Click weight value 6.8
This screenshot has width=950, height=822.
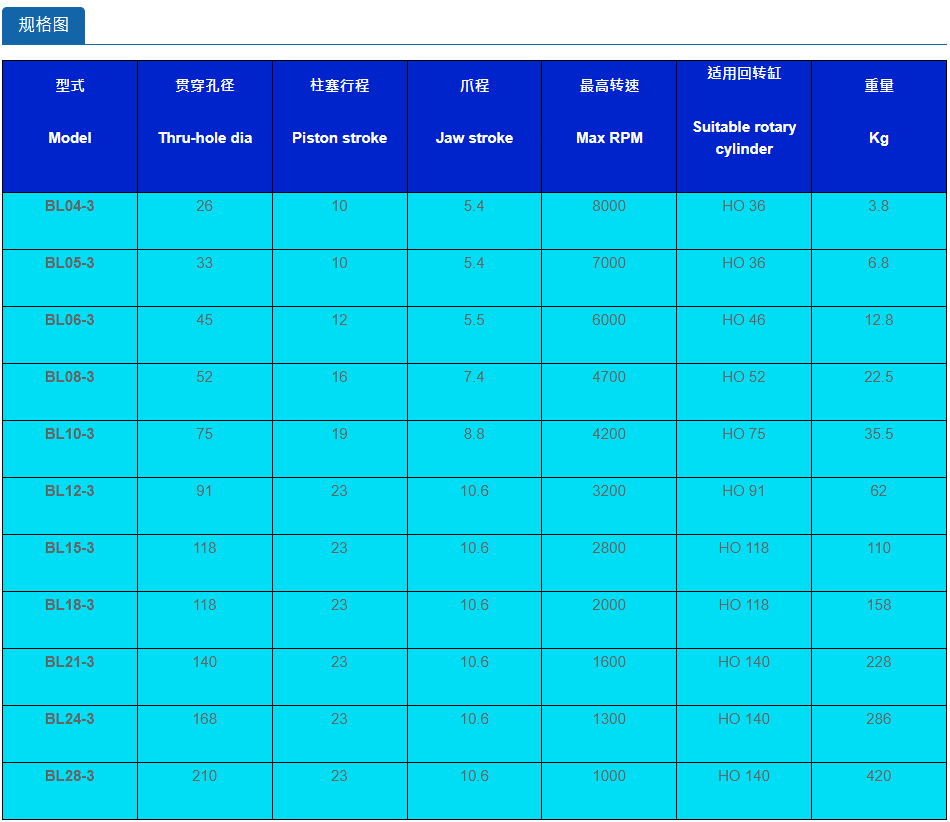(879, 263)
